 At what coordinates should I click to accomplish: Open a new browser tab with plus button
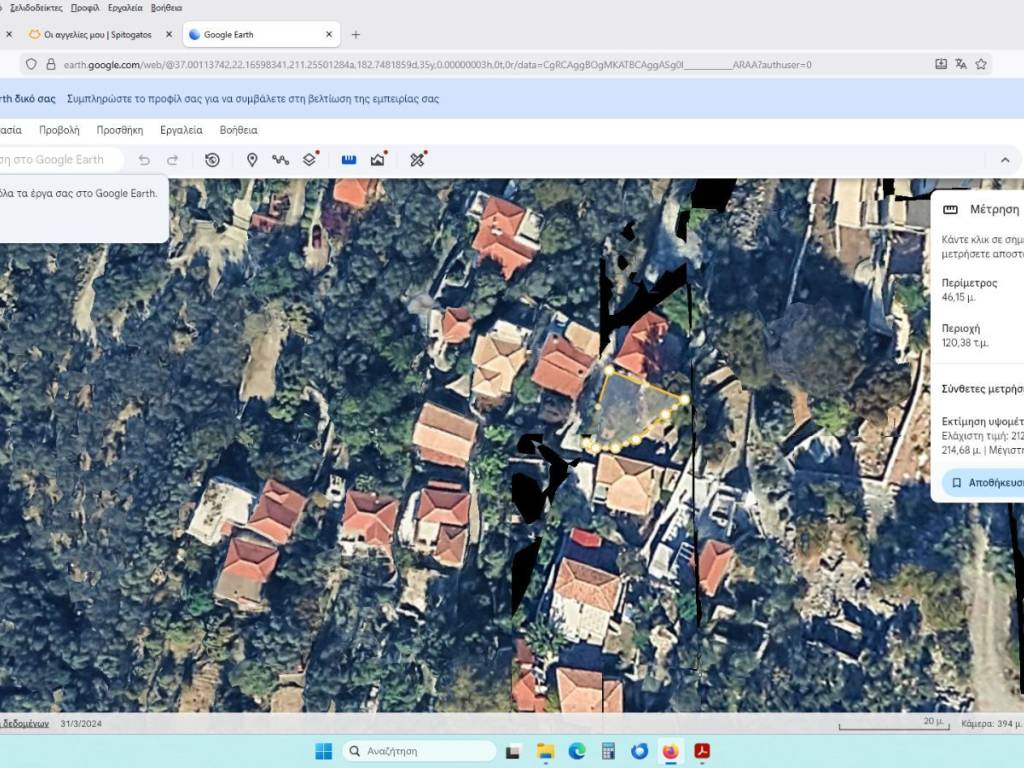coord(355,35)
